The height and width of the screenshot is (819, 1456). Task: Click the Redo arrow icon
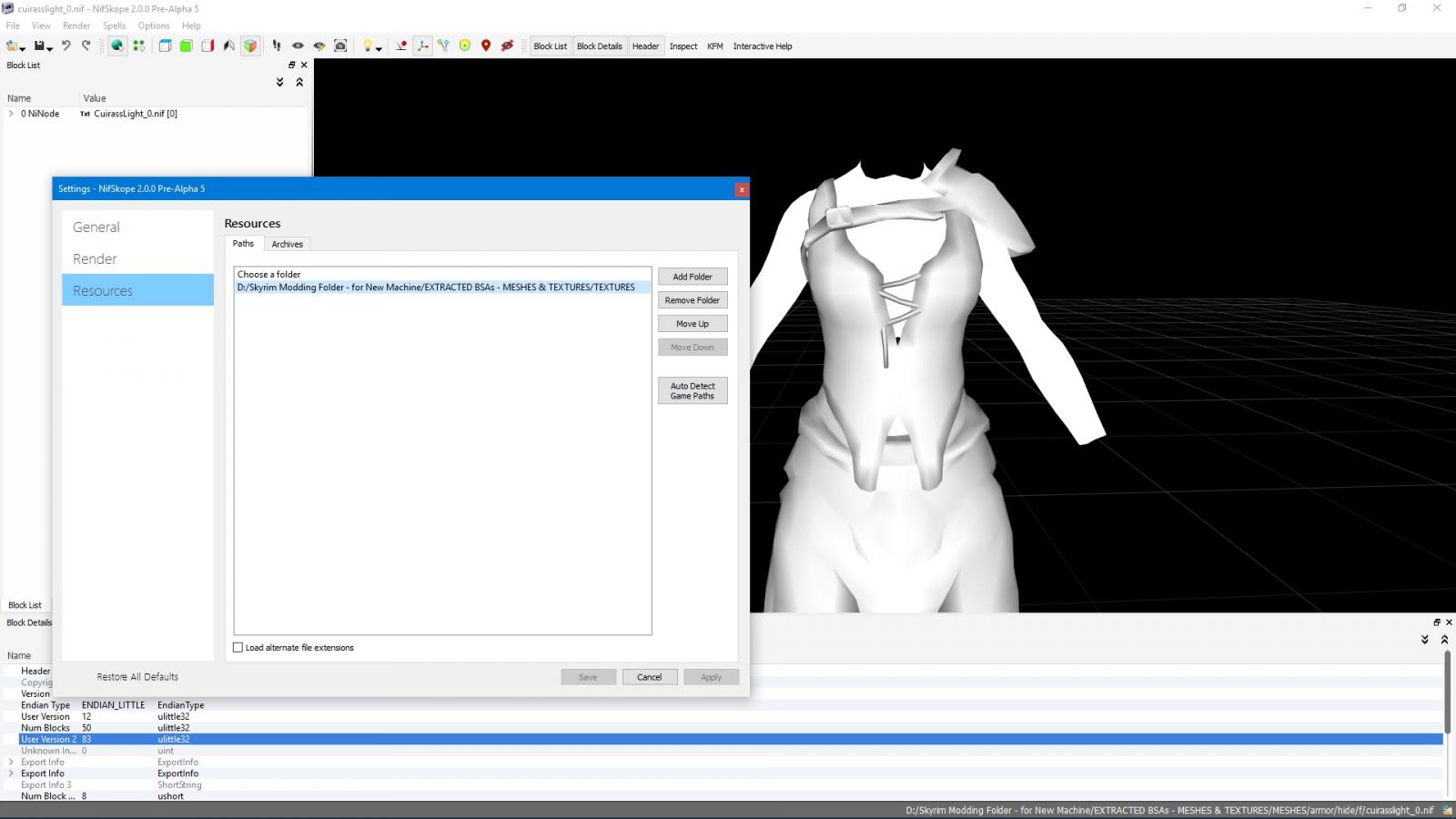coord(86,45)
